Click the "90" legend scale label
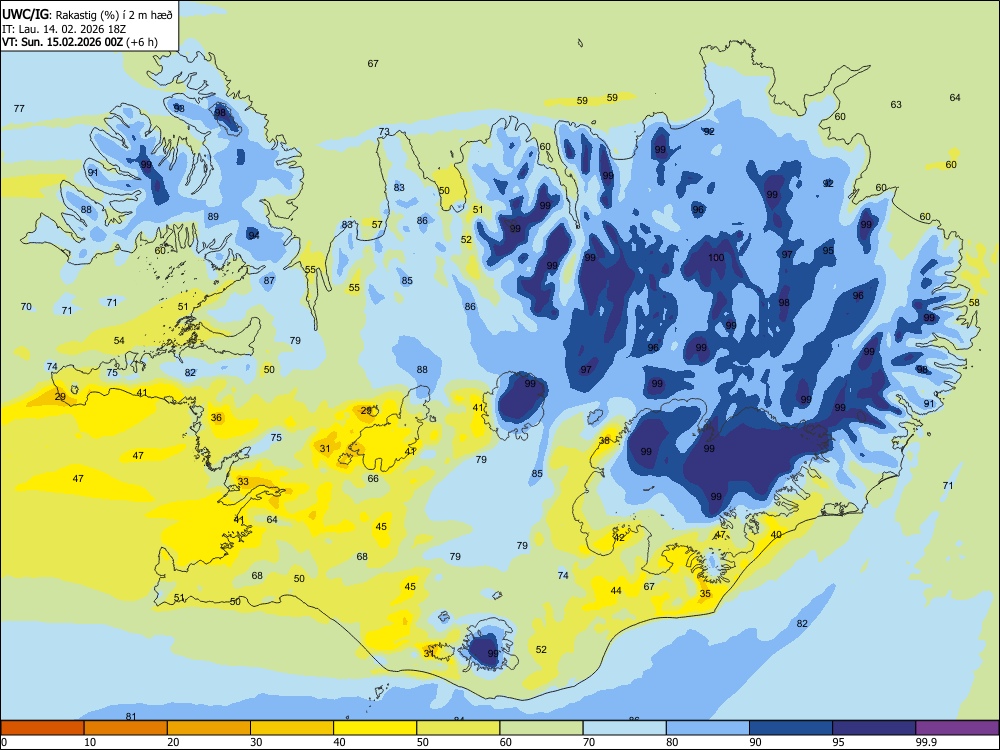The height and width of the screenshot is (750, 1000). point(756,742)
